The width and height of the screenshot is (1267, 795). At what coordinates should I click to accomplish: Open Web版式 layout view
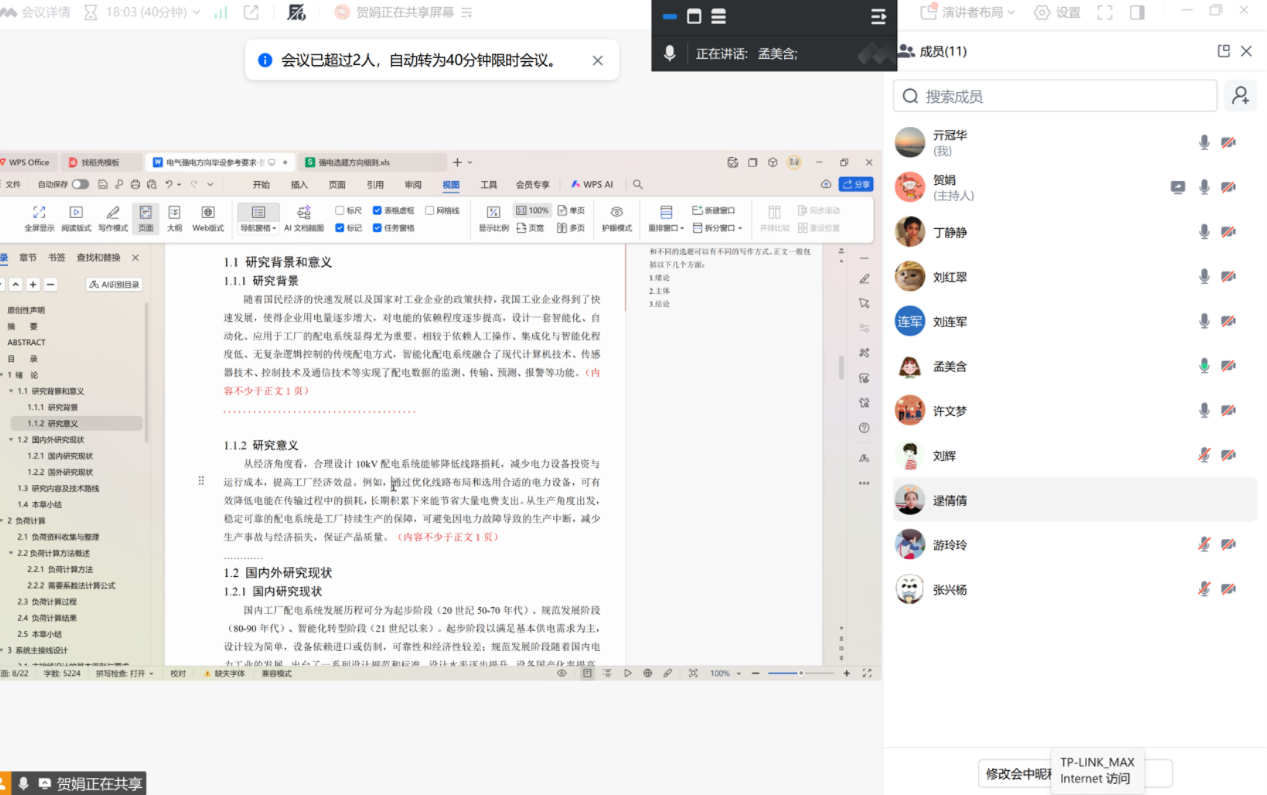[208, 213]
